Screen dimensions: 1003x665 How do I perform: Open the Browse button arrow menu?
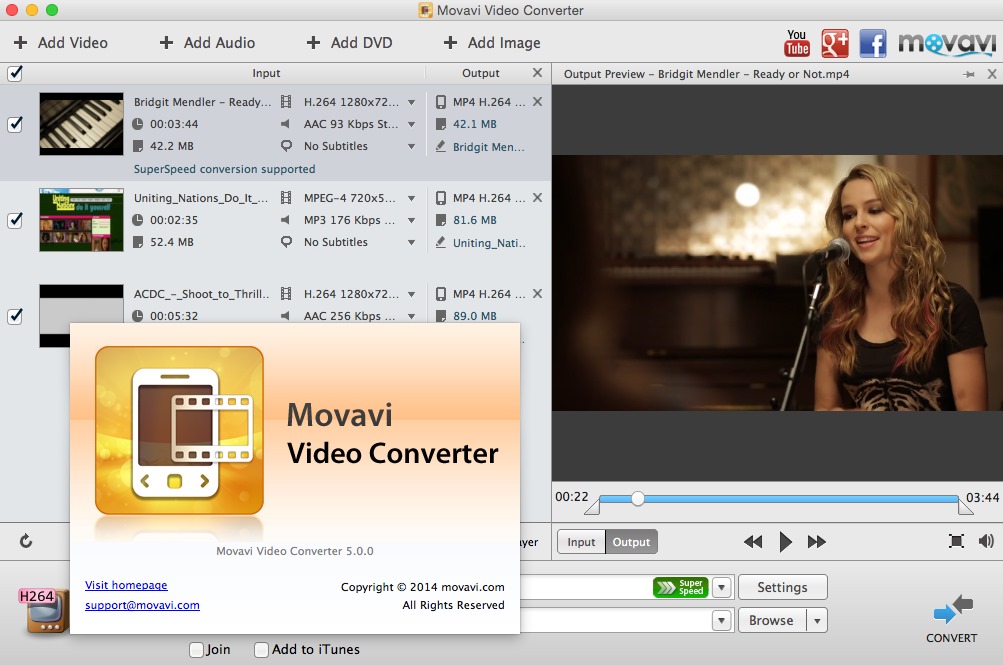coord(817,620)
